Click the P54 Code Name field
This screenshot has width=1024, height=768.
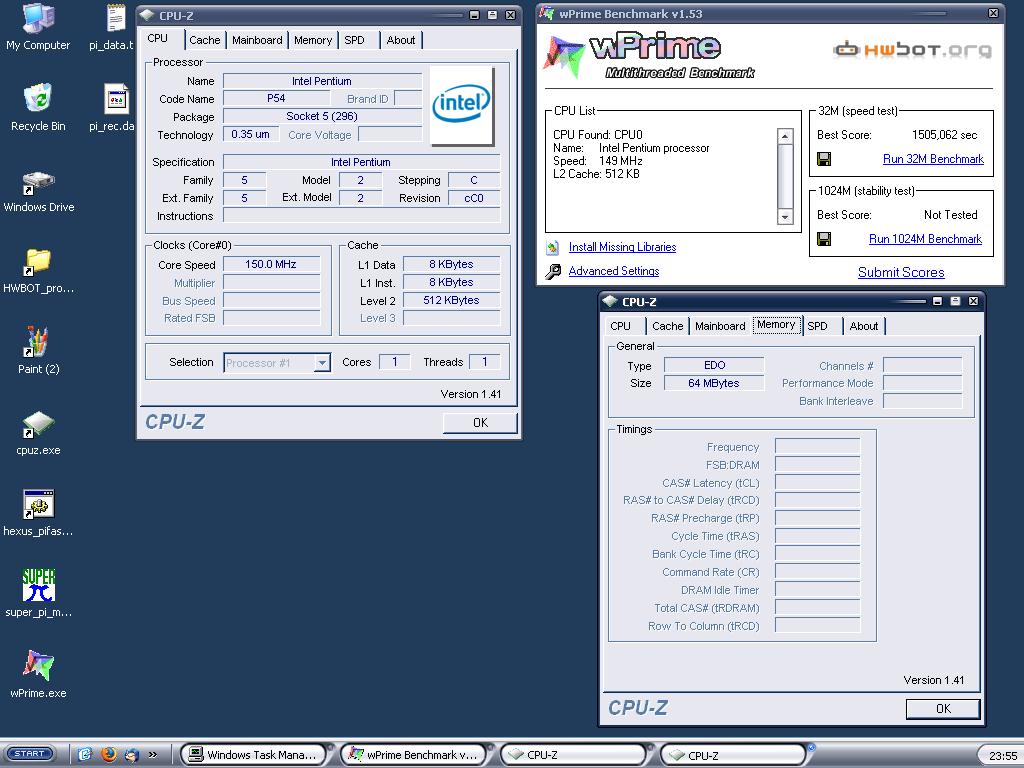coord(276,99)
